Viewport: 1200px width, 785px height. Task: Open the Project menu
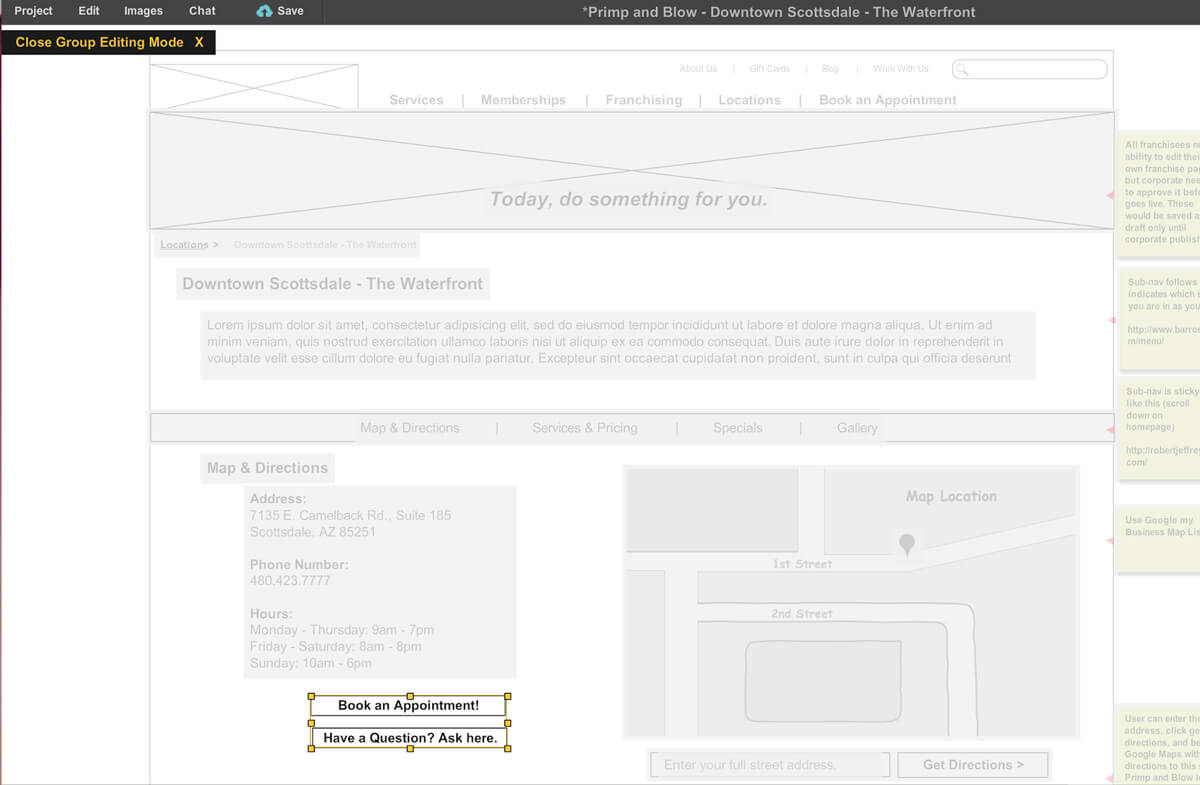coord(33,11)
